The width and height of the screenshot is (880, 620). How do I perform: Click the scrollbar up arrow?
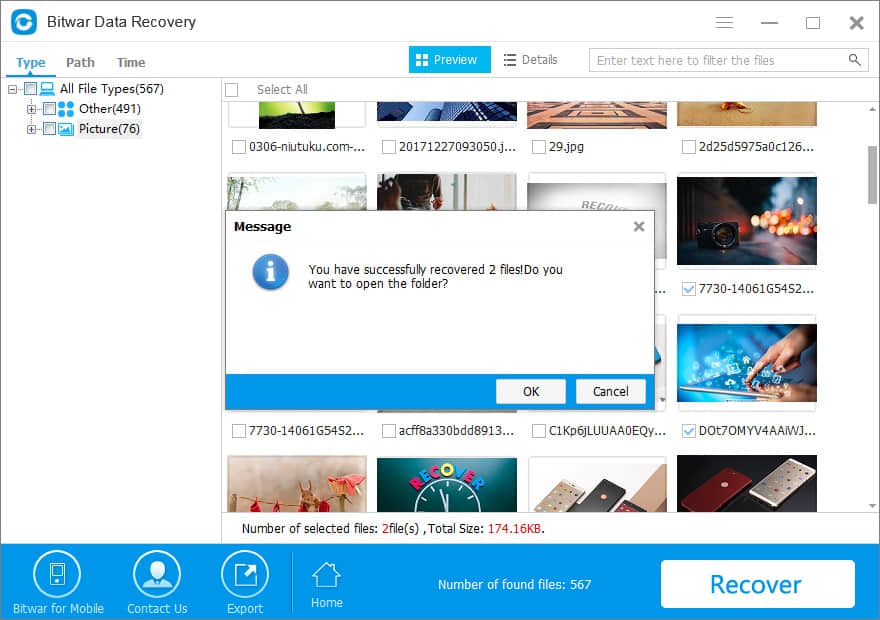point(872,109)
